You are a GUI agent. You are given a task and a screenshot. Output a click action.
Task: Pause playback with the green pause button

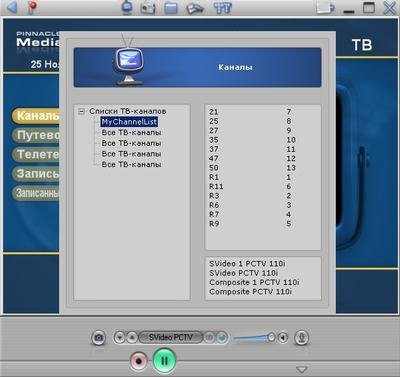click(x=164, y=360)
